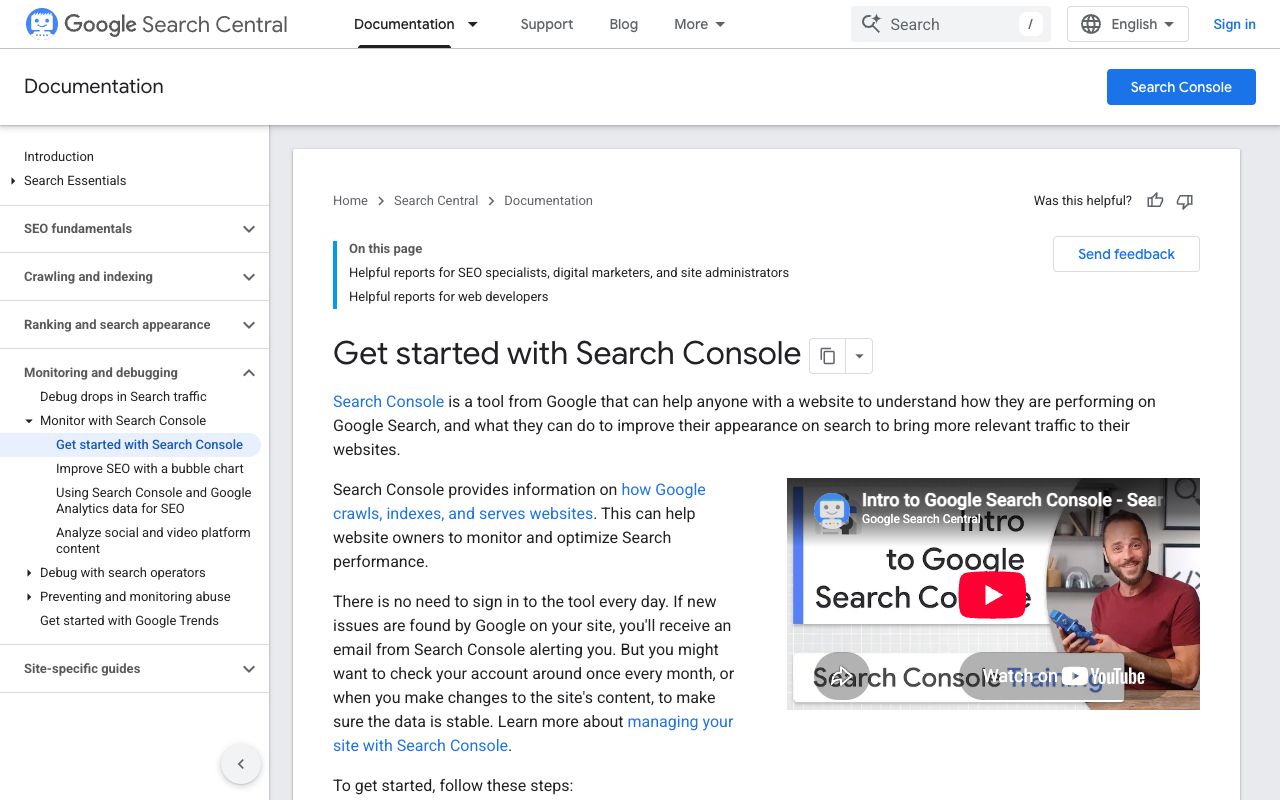Viewport: 1280px width, 800px height.
Task: Open the More menu
Action: point(700,24)
